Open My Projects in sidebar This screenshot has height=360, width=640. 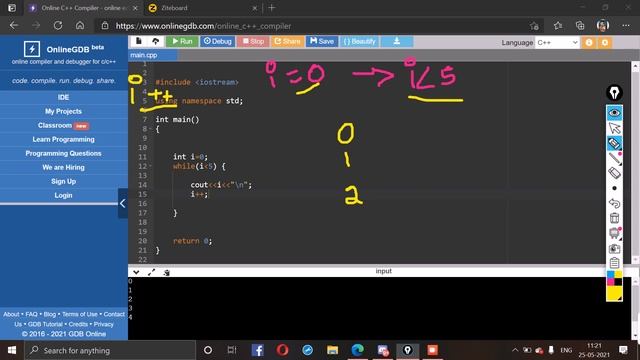tap(63, 111)
